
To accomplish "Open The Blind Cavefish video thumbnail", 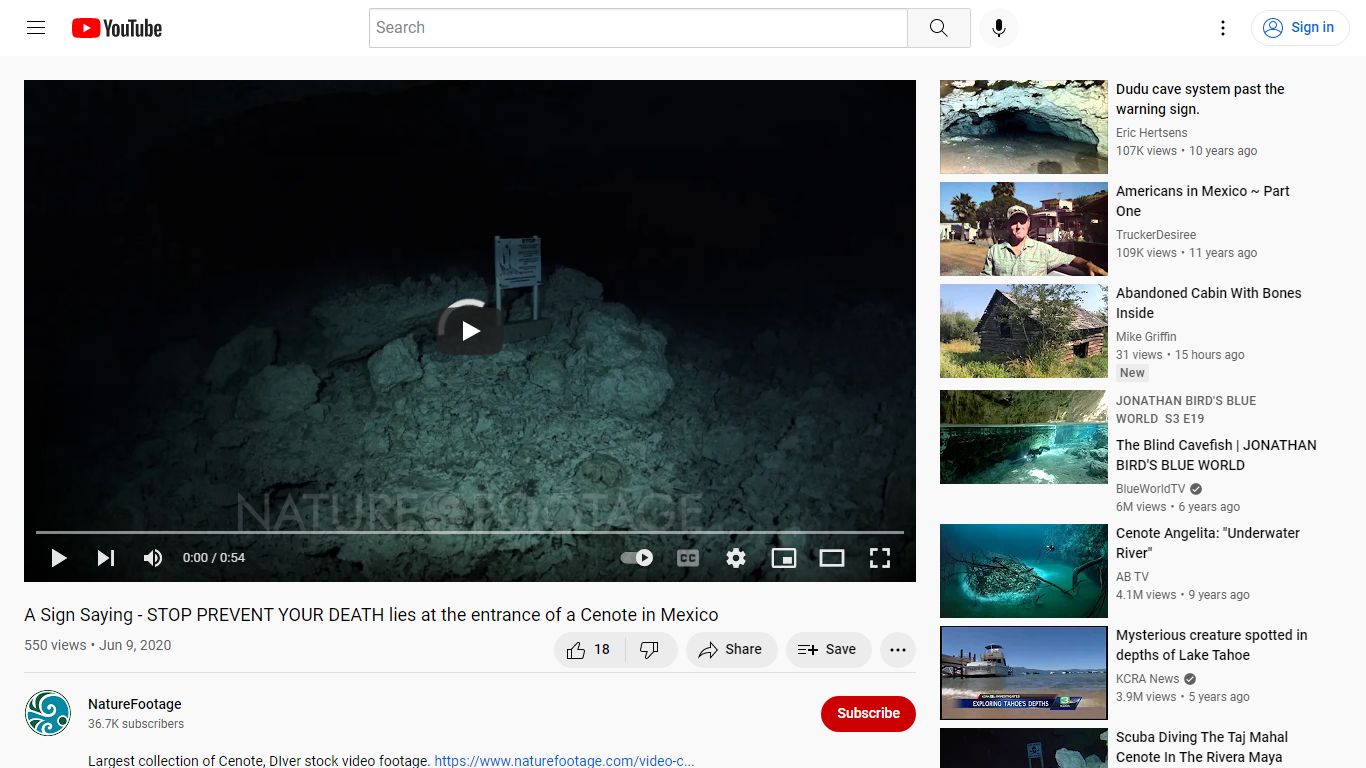I will click(1024, 437).
